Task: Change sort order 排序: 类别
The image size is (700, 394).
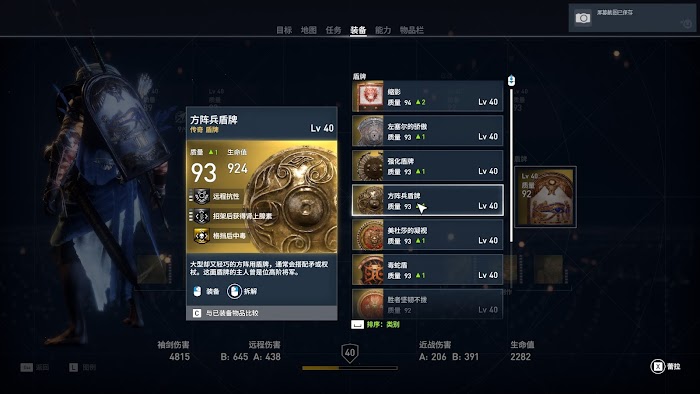Action: [376, 324]
